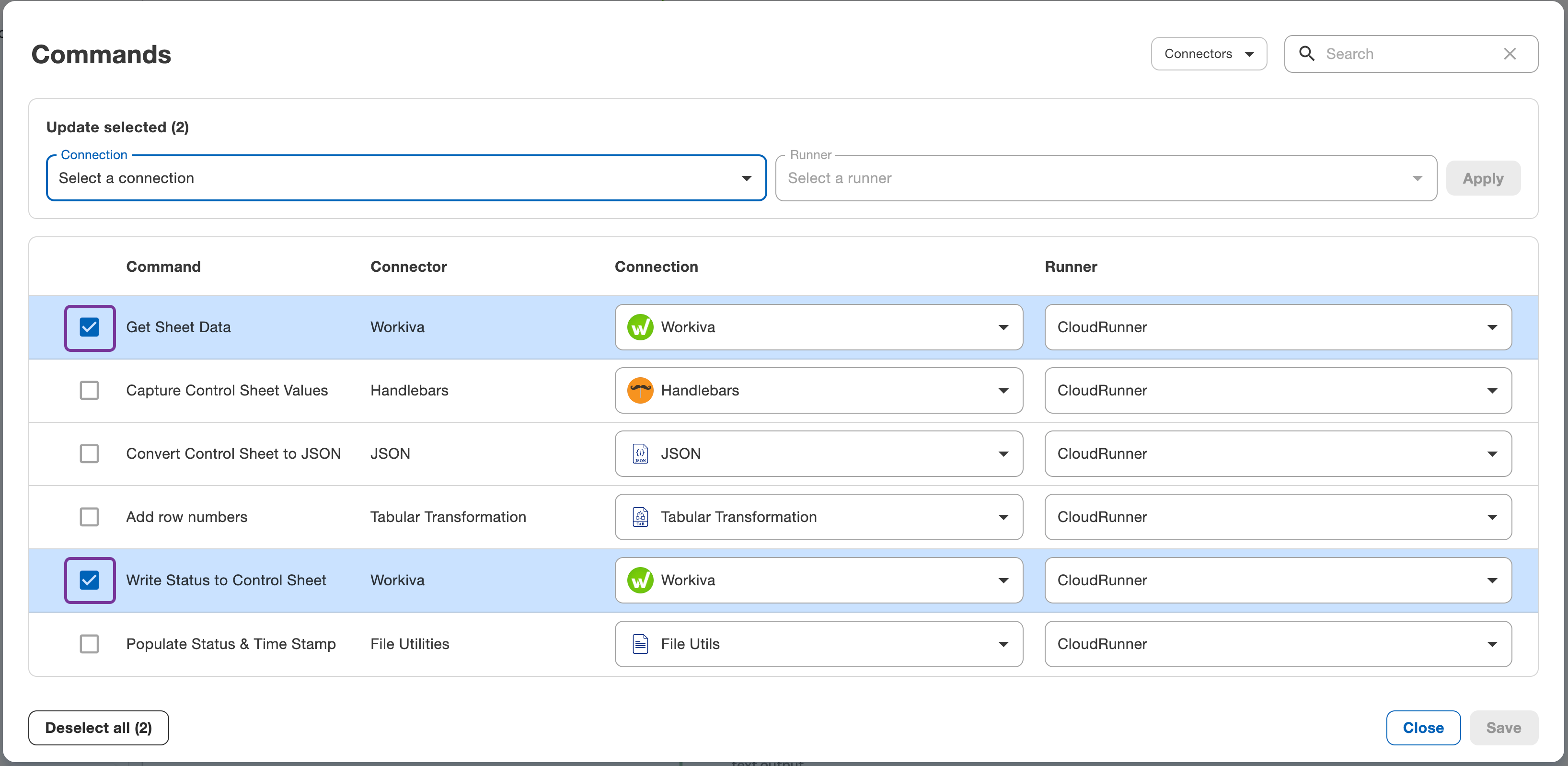Viewport: 1568px width, 766px height.
Task: Click the File Utils document icon
Action: (x=640, y=644)
